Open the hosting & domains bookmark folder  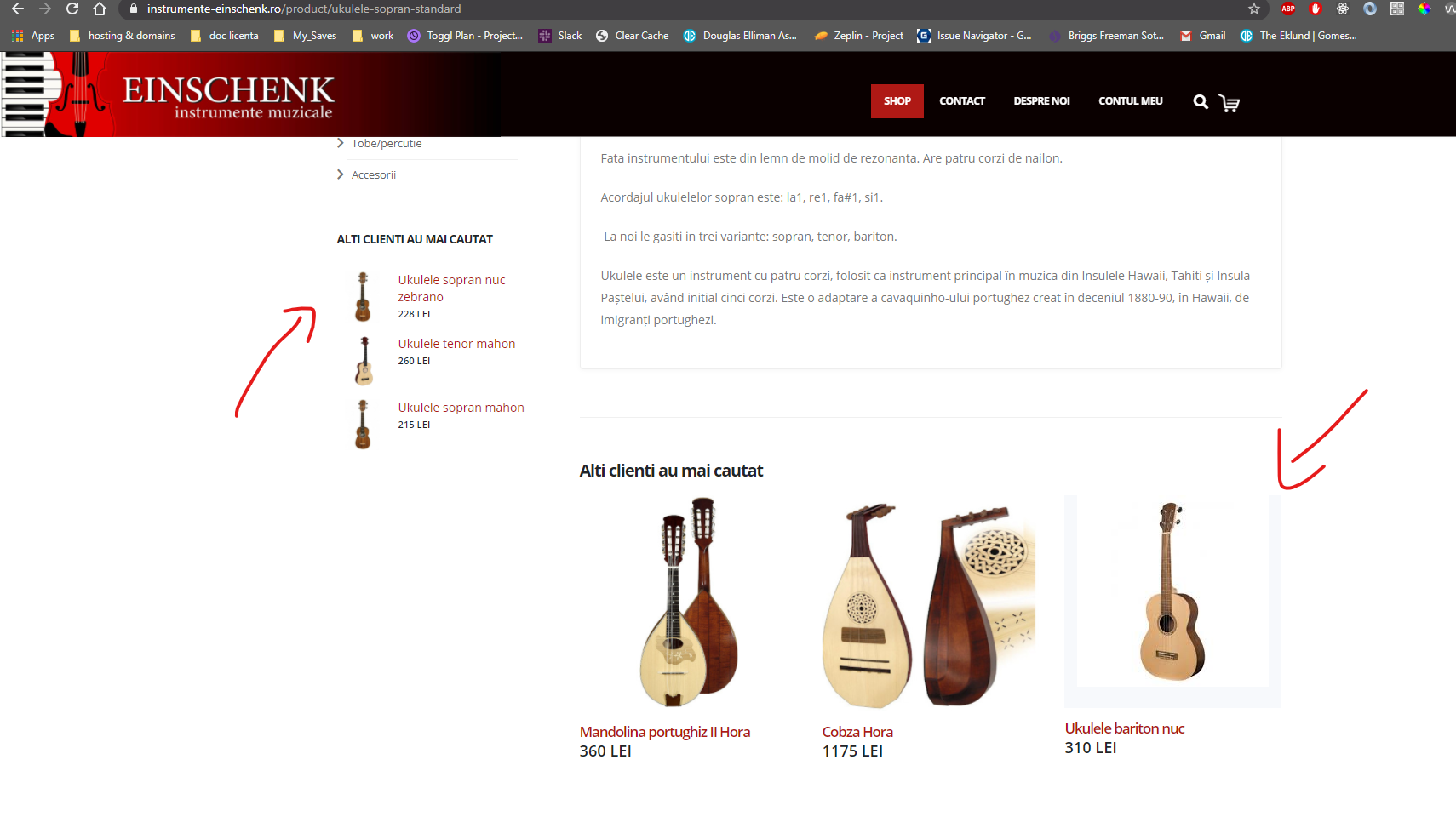(x=122, y=36)
